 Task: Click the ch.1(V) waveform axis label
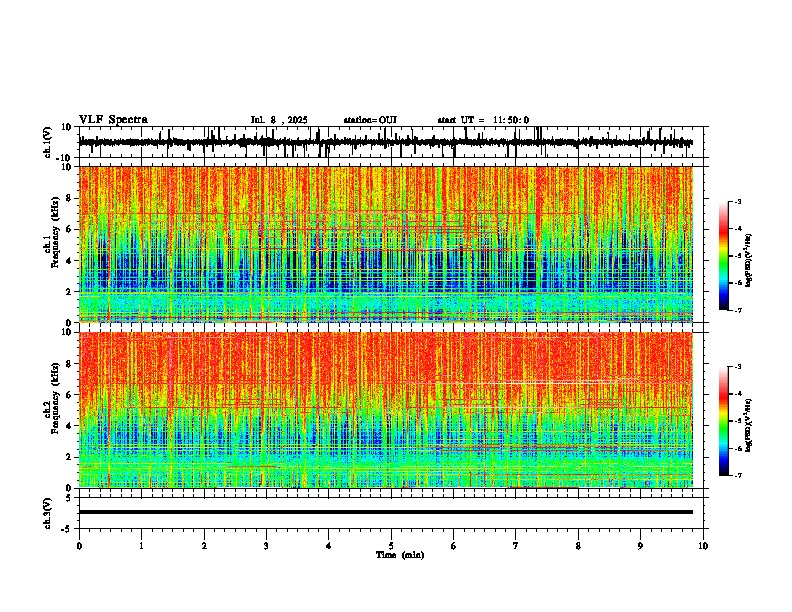[48, 142]
